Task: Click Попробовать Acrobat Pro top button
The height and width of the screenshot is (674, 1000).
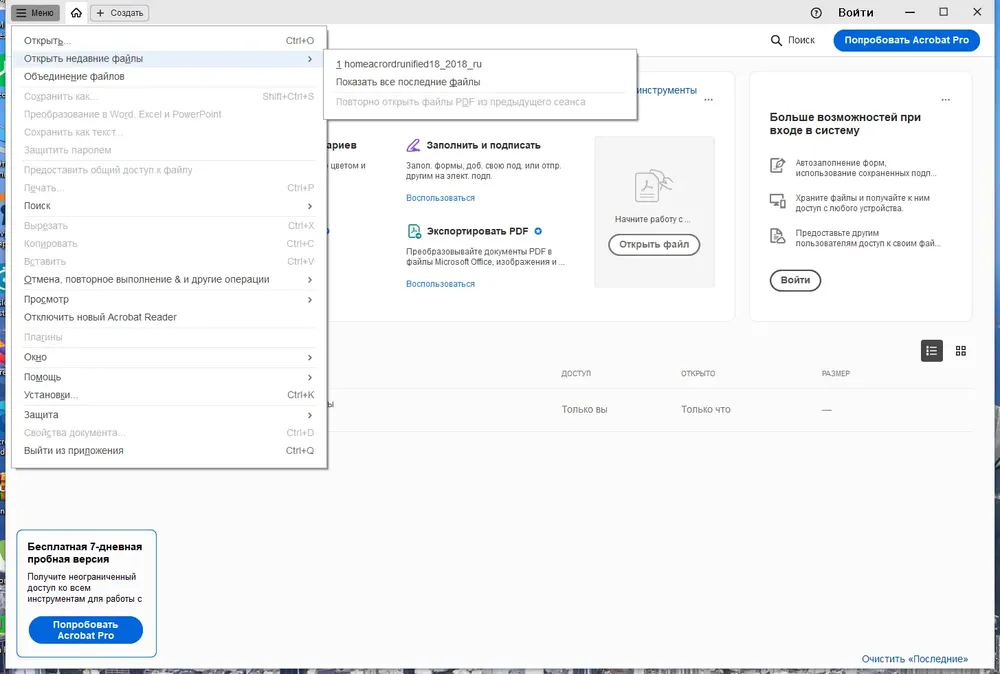Action: (906, 40)
